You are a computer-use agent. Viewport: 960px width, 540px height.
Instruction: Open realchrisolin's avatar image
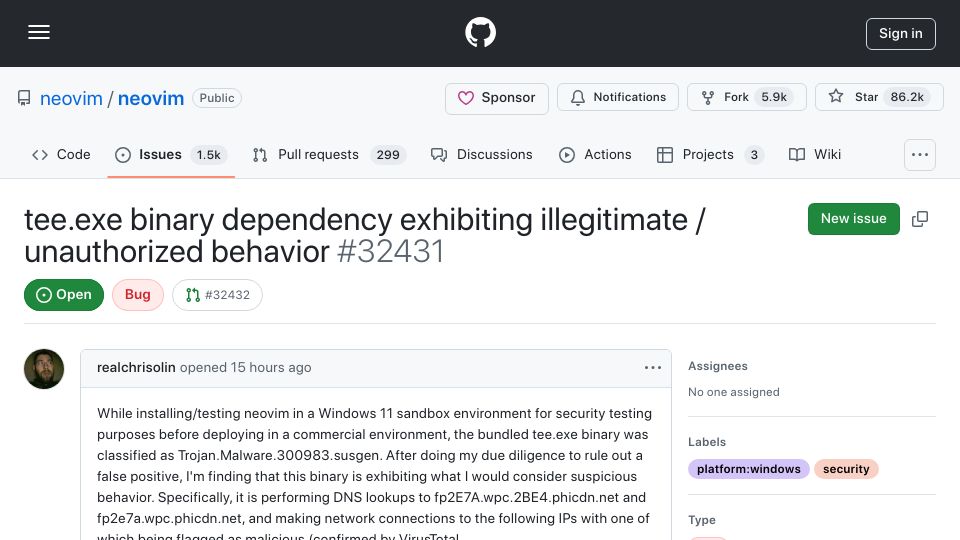tap(44, 369)
